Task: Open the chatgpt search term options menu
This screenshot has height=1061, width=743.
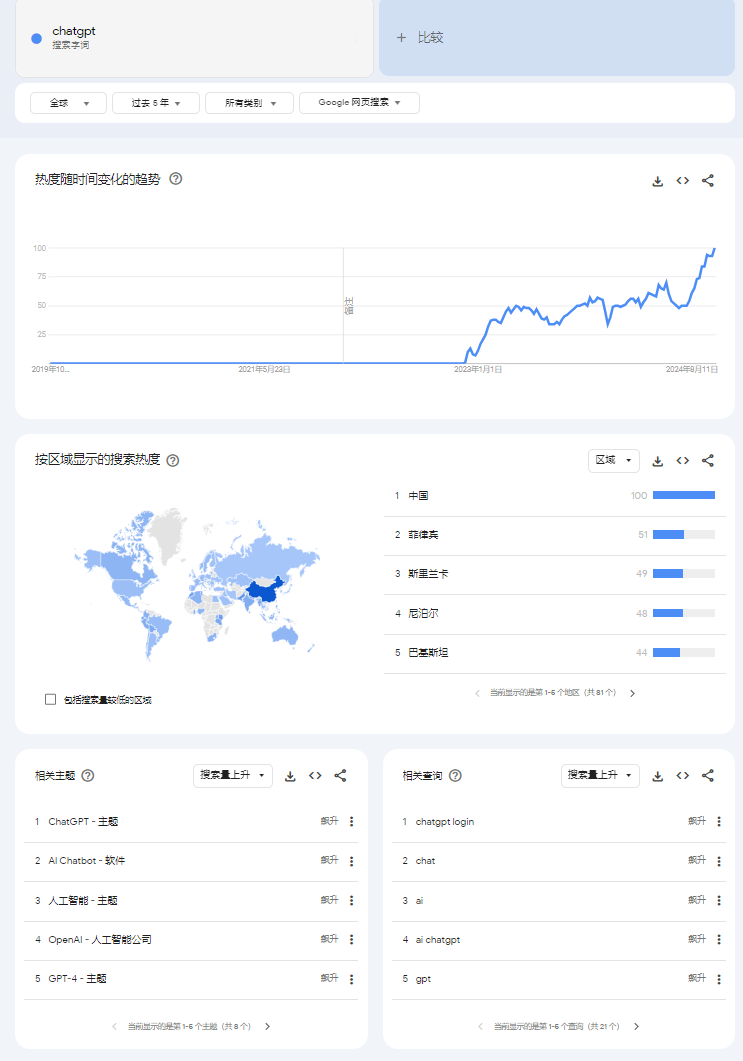Action: [x=355, y=38]
